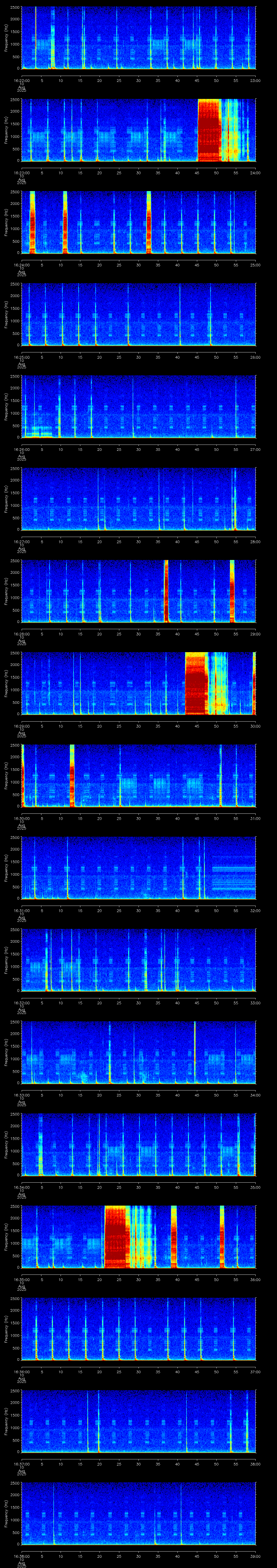
Task: Select the 16:25:00 time axis label
Action: (22, 357)
